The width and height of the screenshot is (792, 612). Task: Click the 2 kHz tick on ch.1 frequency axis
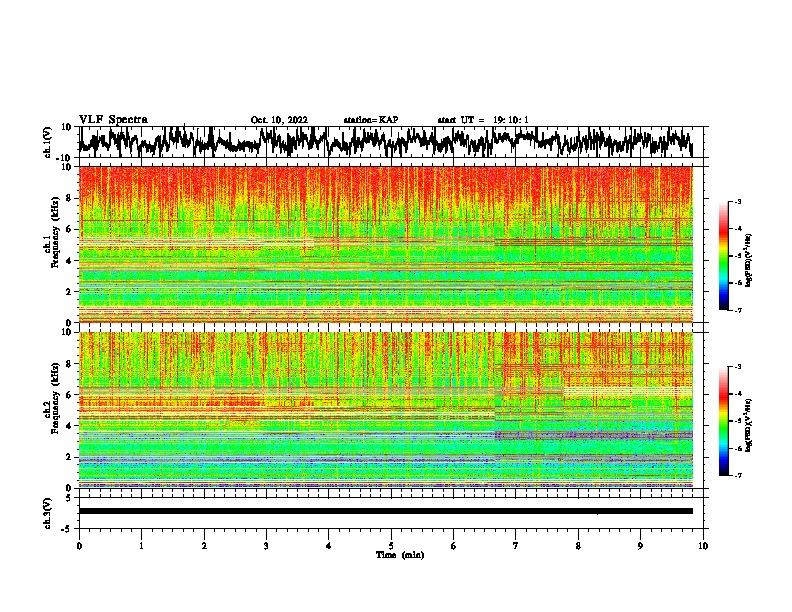(x=69, y=292)
